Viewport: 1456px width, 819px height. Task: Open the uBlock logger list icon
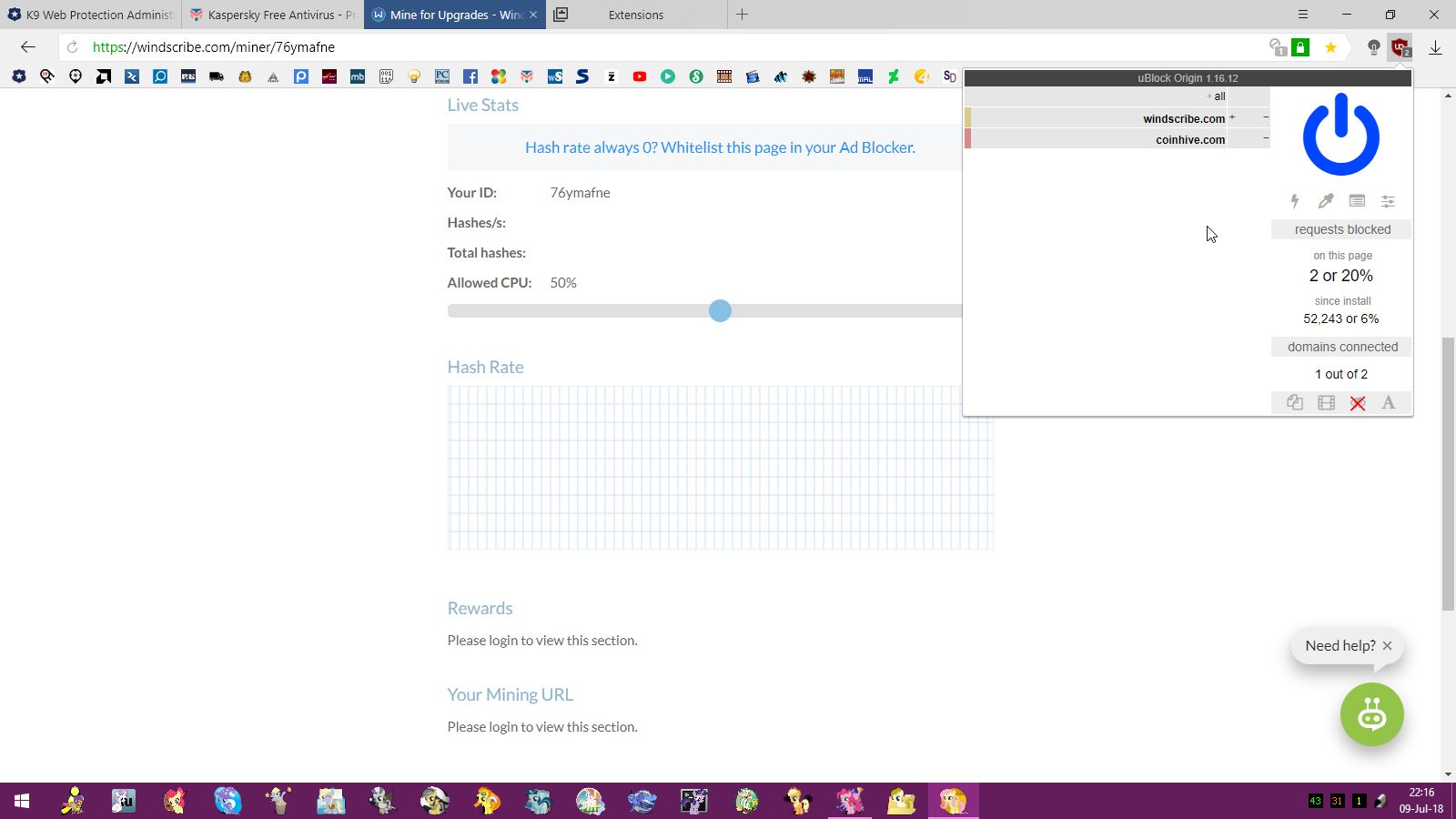pos(1357,201)
